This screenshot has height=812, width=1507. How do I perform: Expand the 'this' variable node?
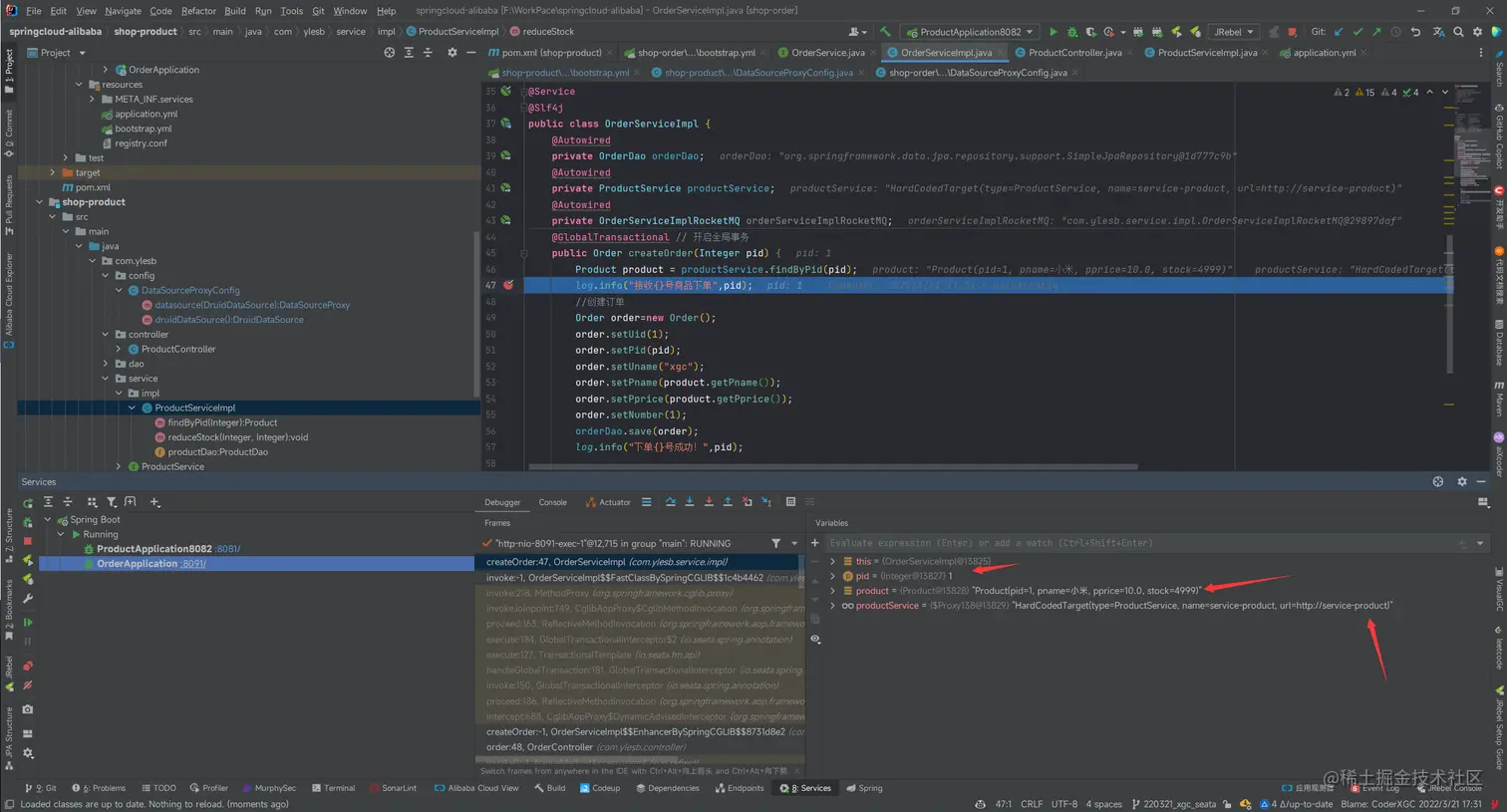[833, 561]
